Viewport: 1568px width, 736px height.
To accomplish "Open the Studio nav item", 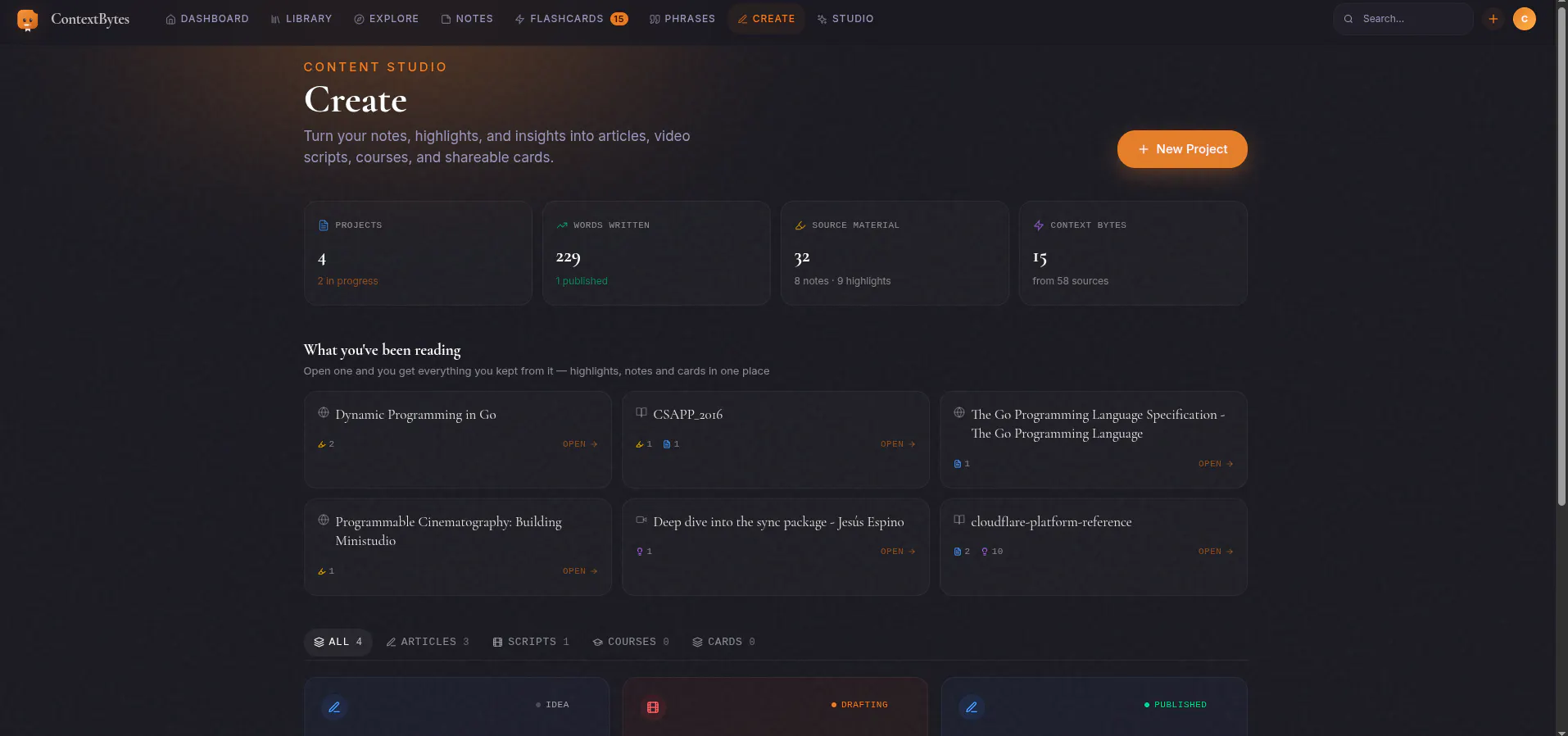I will coord(845,19).
